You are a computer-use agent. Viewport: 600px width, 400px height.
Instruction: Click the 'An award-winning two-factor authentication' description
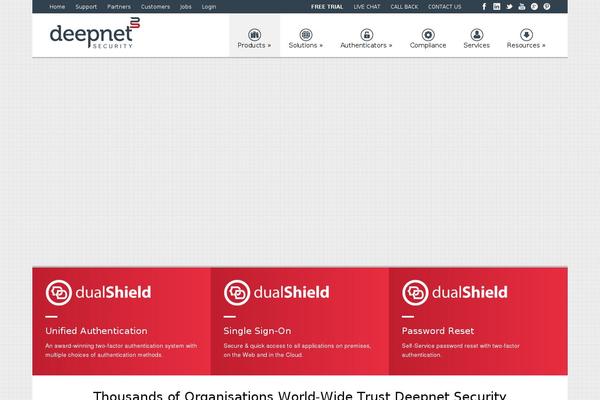tap(121, 350)
